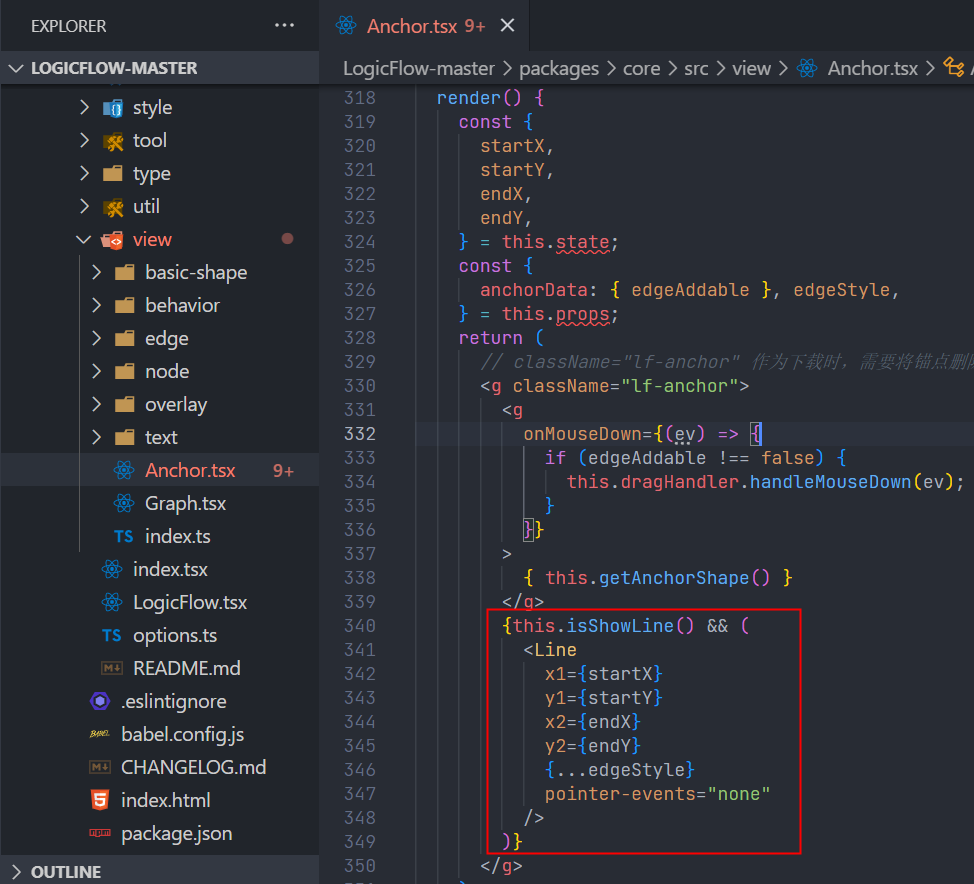
Task: Click the modified dot on view folder
Action: click(287, 239)
